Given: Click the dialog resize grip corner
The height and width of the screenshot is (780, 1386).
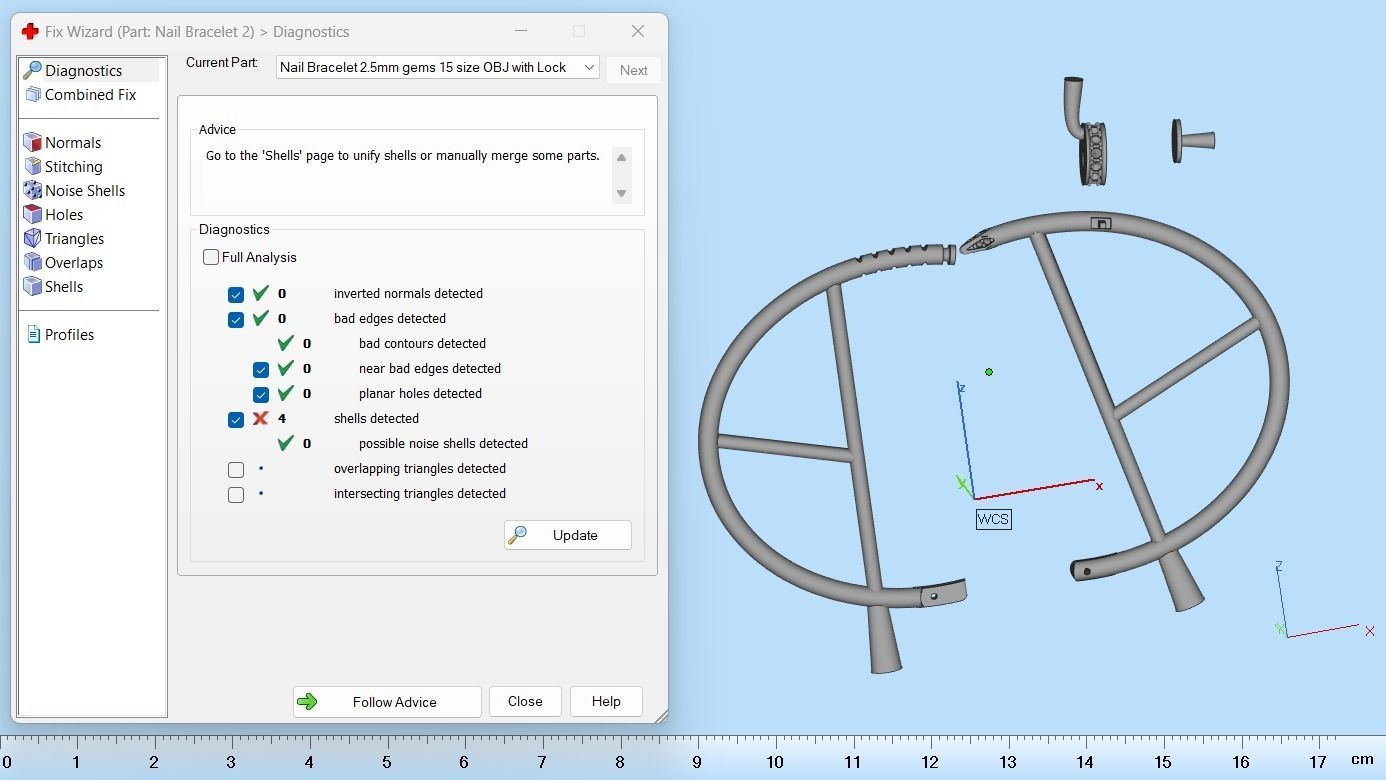Looking at the screenshot, I should (x=661, y=716).
